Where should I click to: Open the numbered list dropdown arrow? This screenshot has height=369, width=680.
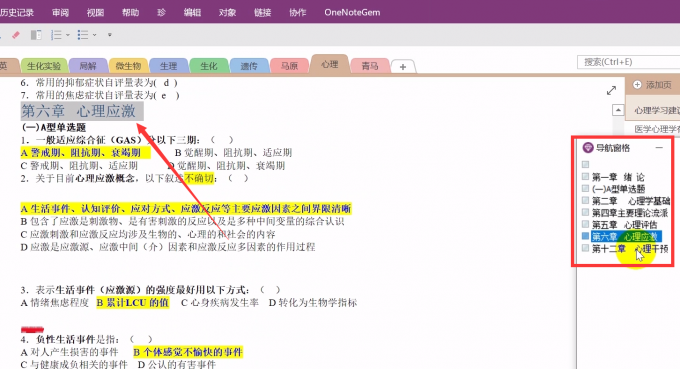(68, 35)
